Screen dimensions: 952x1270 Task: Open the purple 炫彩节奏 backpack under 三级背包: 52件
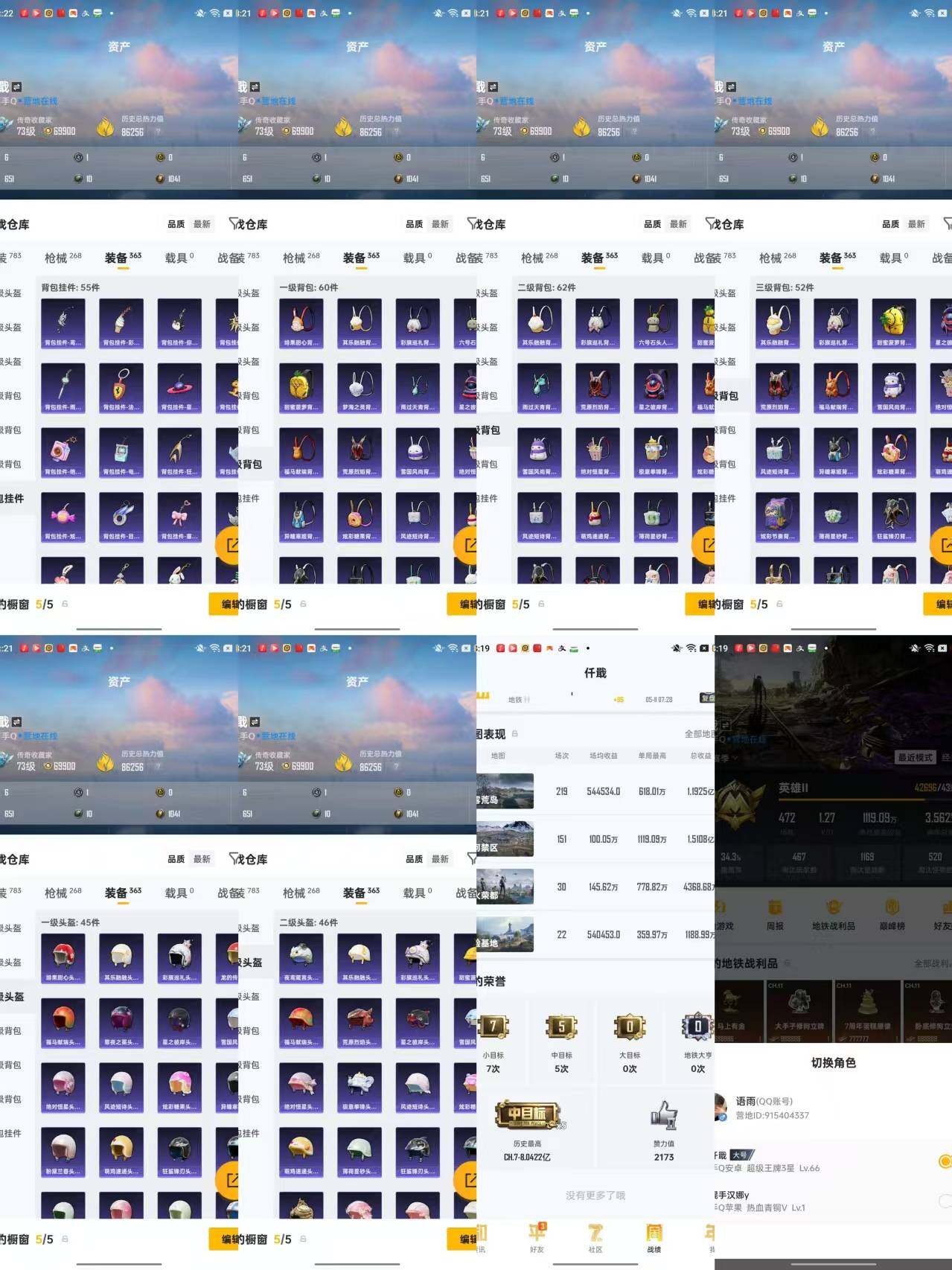coord(777,517)
